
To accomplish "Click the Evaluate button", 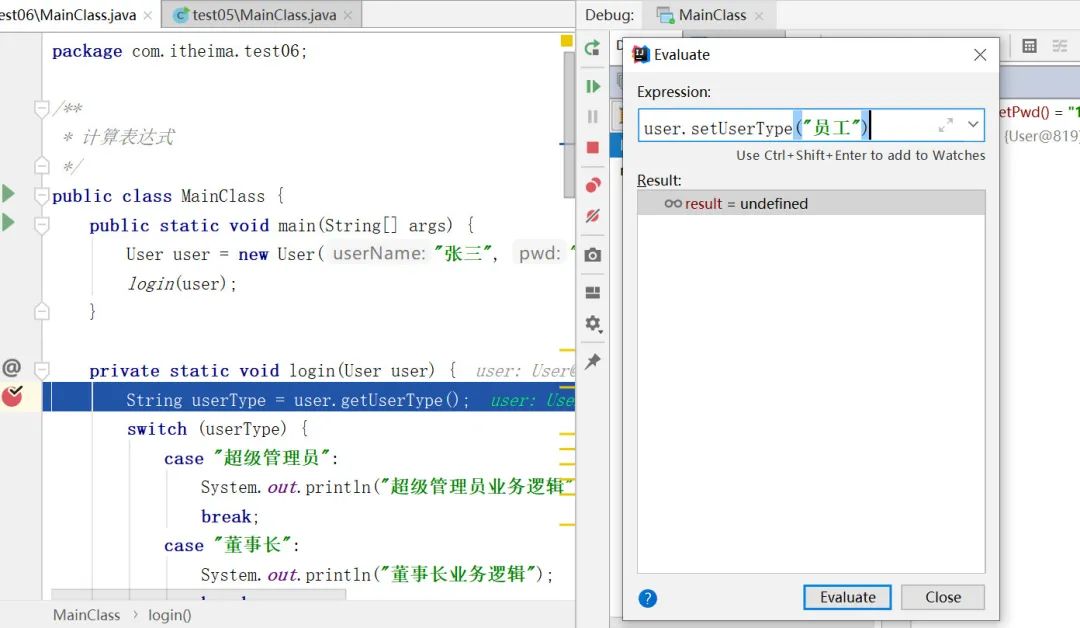I will click(847, 597).
